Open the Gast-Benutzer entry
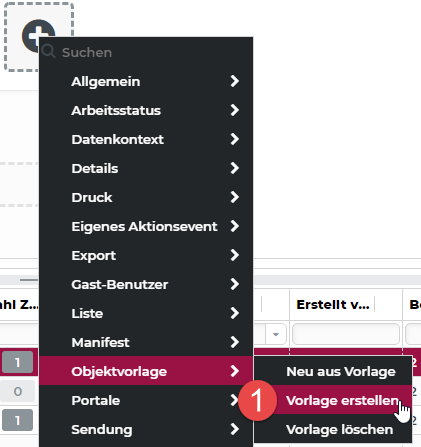This screenshot has height=447, width=421. click(146, 284)
